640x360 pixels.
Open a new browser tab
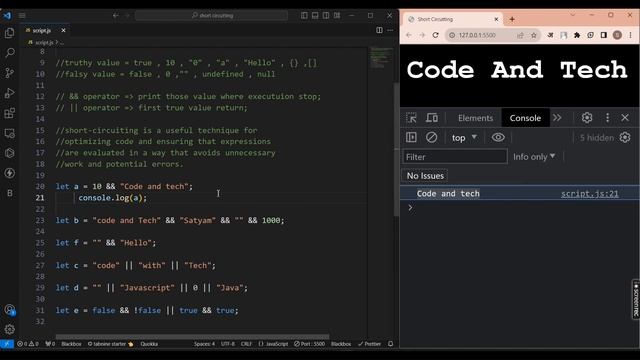(512, 19)
